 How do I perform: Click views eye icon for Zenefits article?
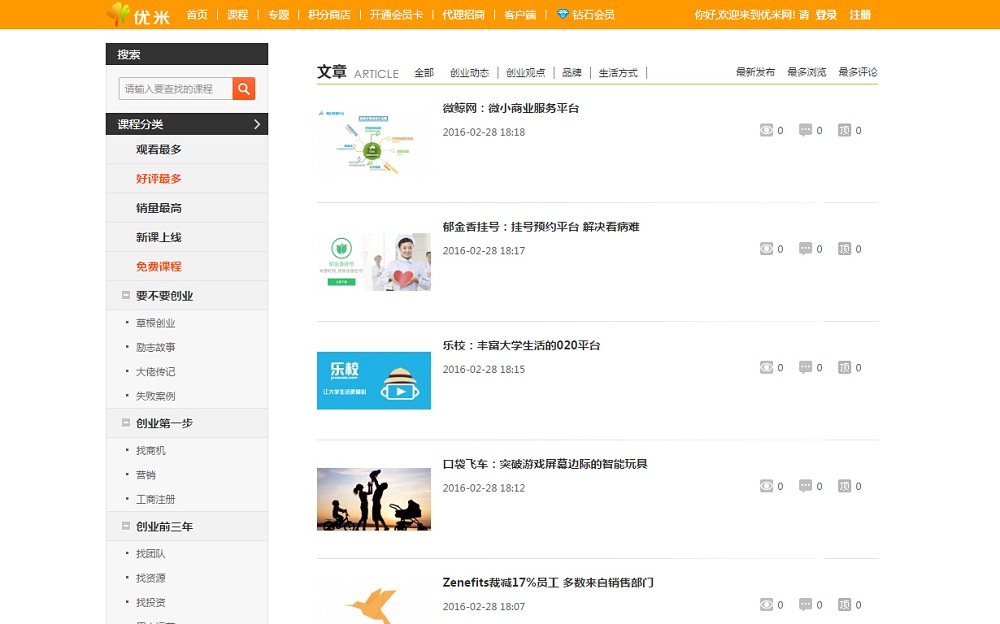click(x=766, y=605)
